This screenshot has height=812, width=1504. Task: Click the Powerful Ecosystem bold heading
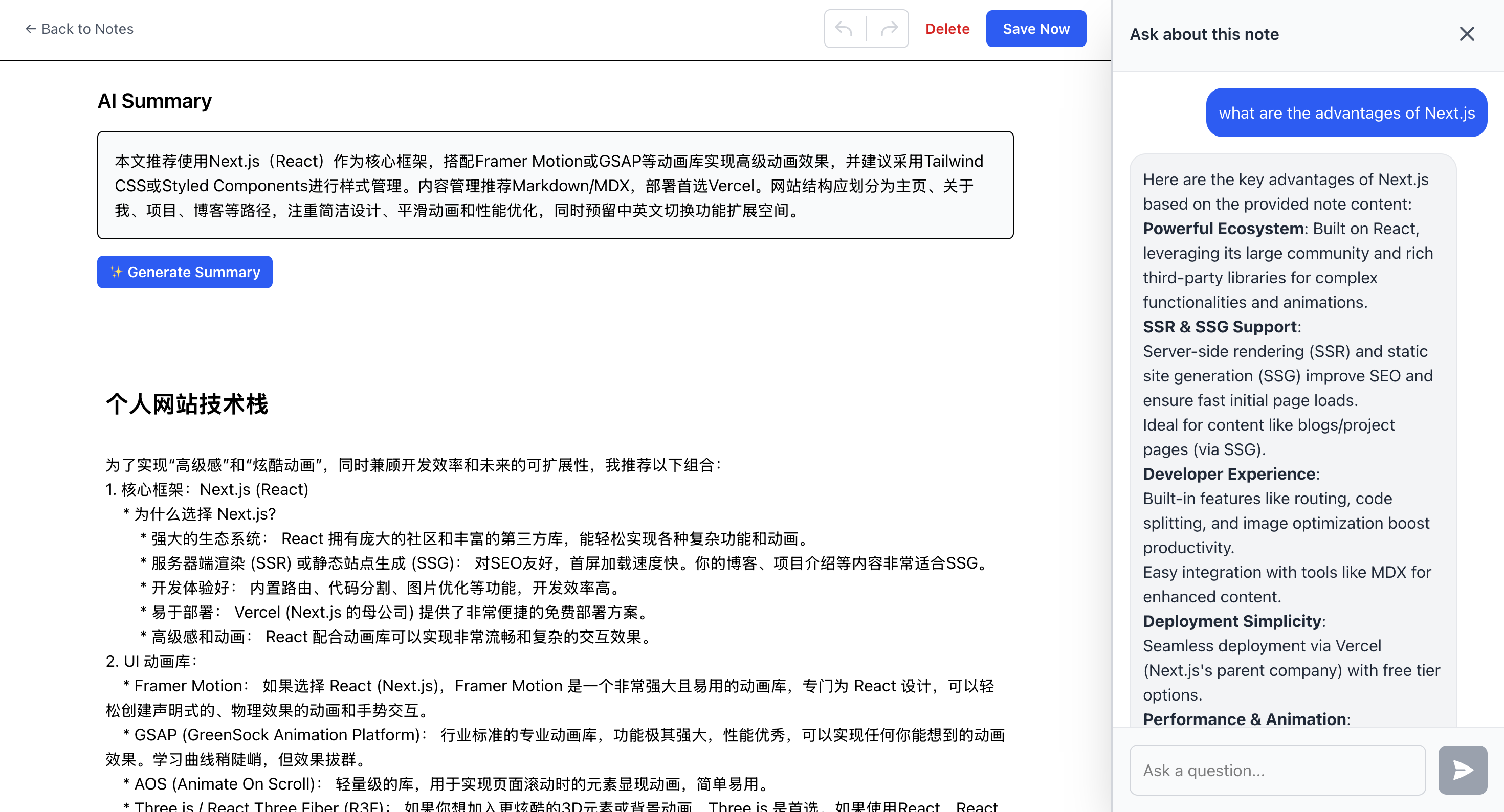click(x=1223, y=228)
